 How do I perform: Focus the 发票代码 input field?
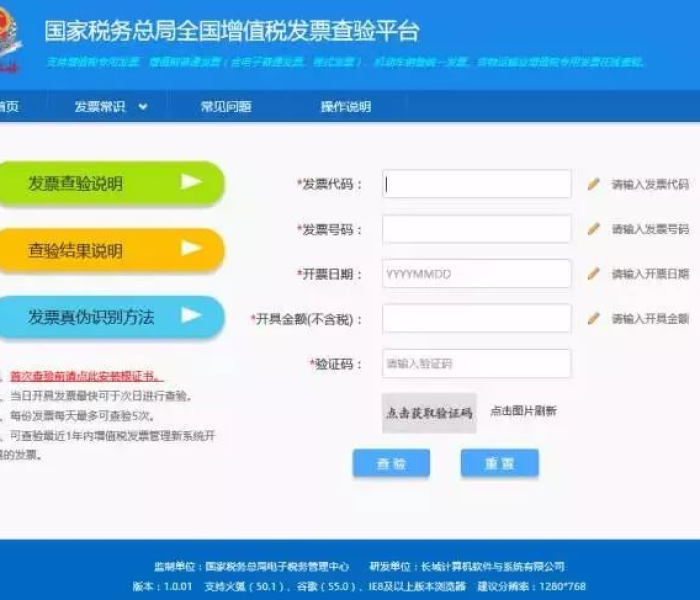(x=477, y=184)
